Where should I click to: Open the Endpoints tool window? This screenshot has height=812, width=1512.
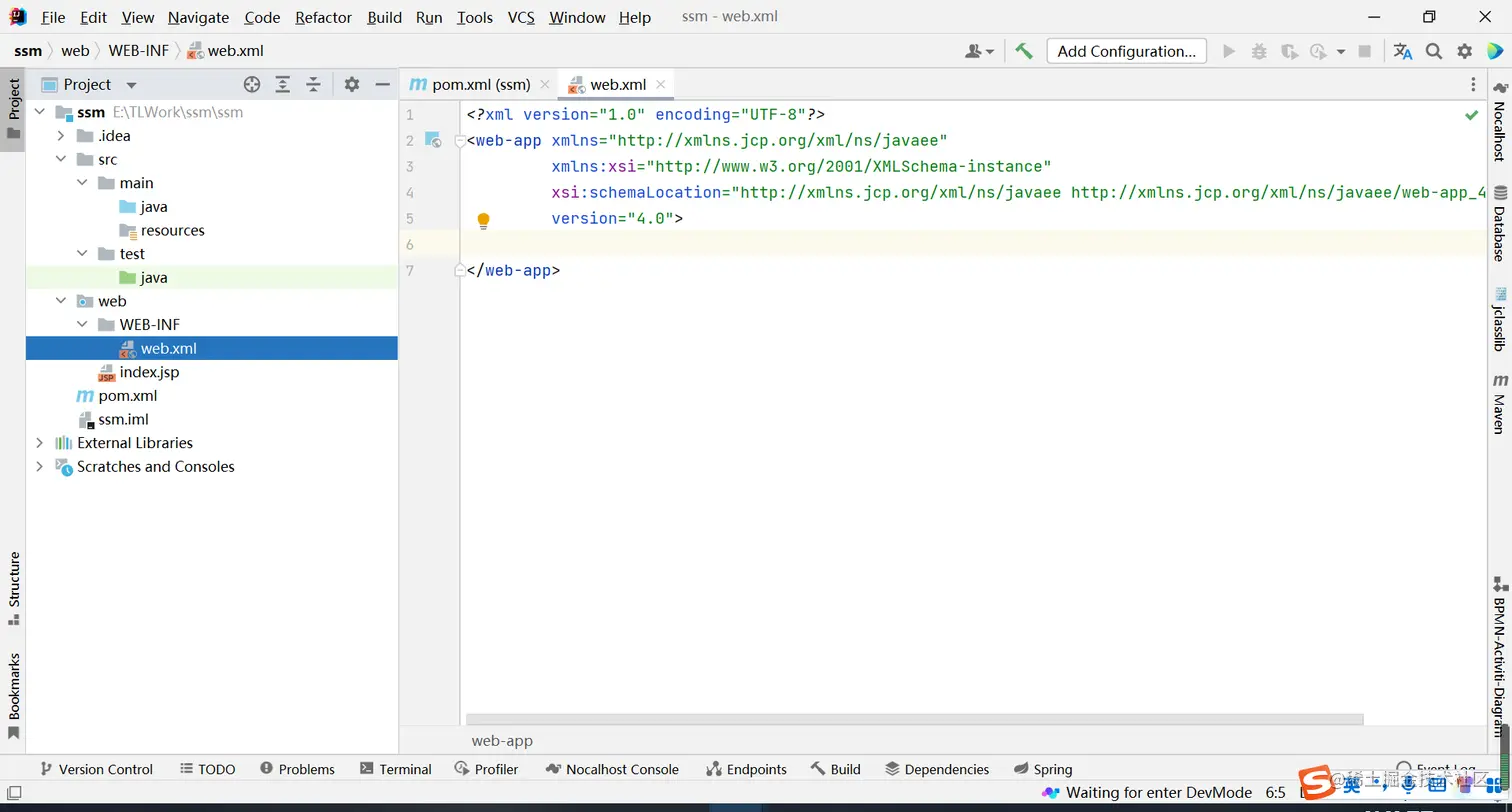coord(746,769)
